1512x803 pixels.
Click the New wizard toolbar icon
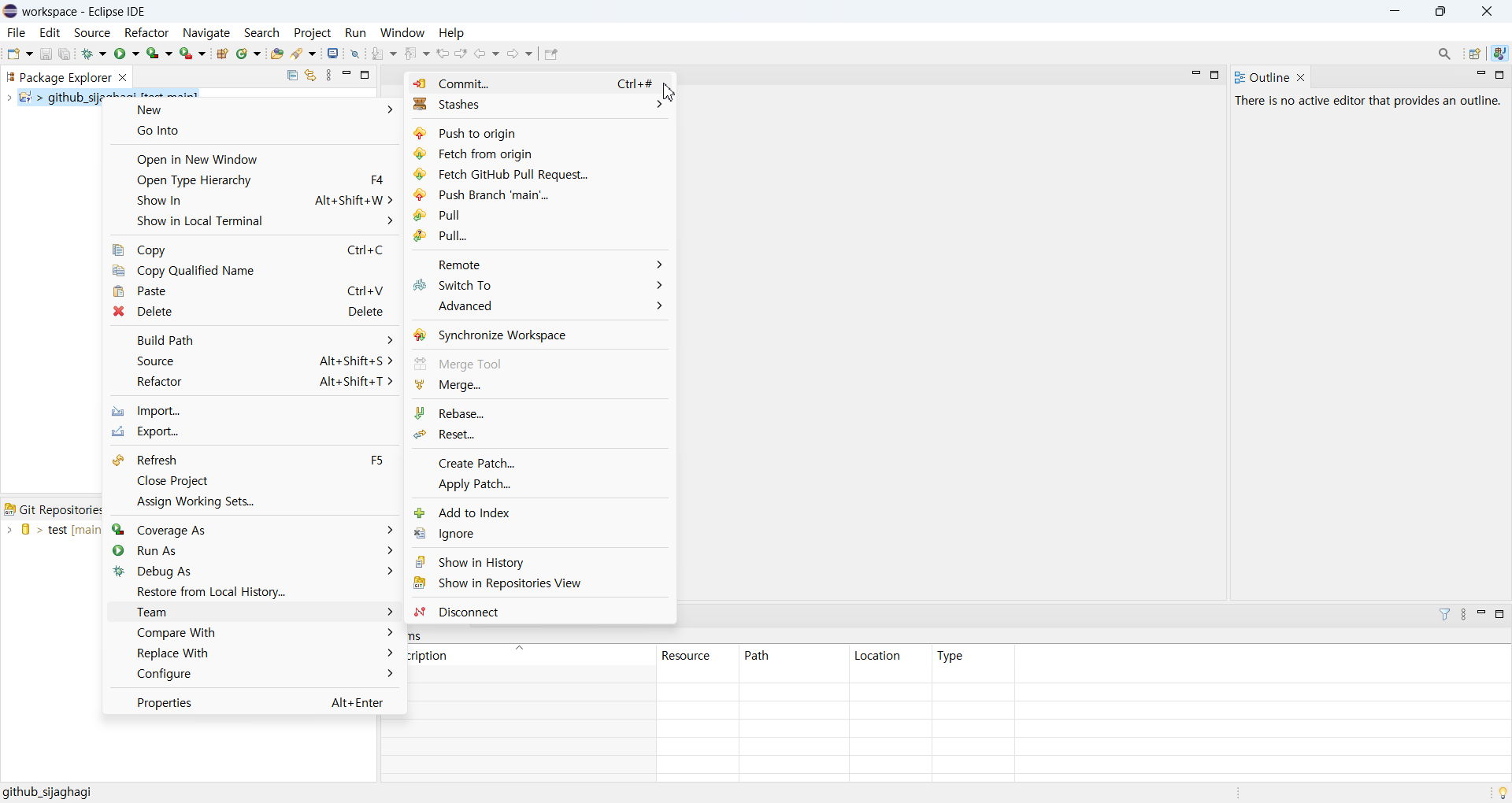click(14, 54)
